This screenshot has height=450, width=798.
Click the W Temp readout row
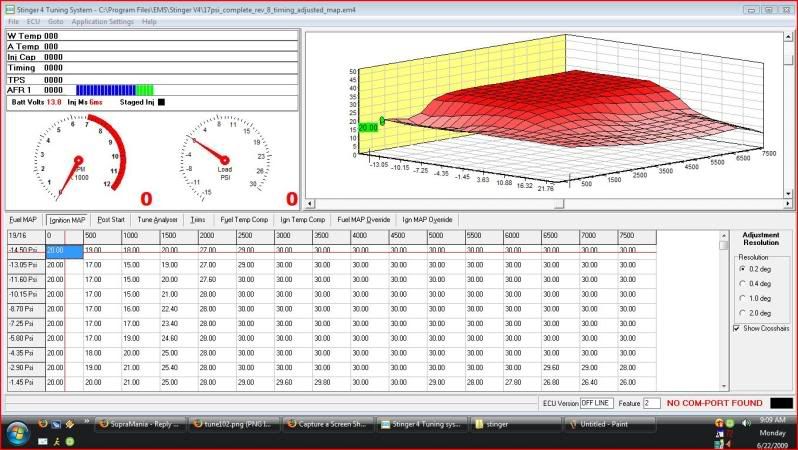pos(152,36)
